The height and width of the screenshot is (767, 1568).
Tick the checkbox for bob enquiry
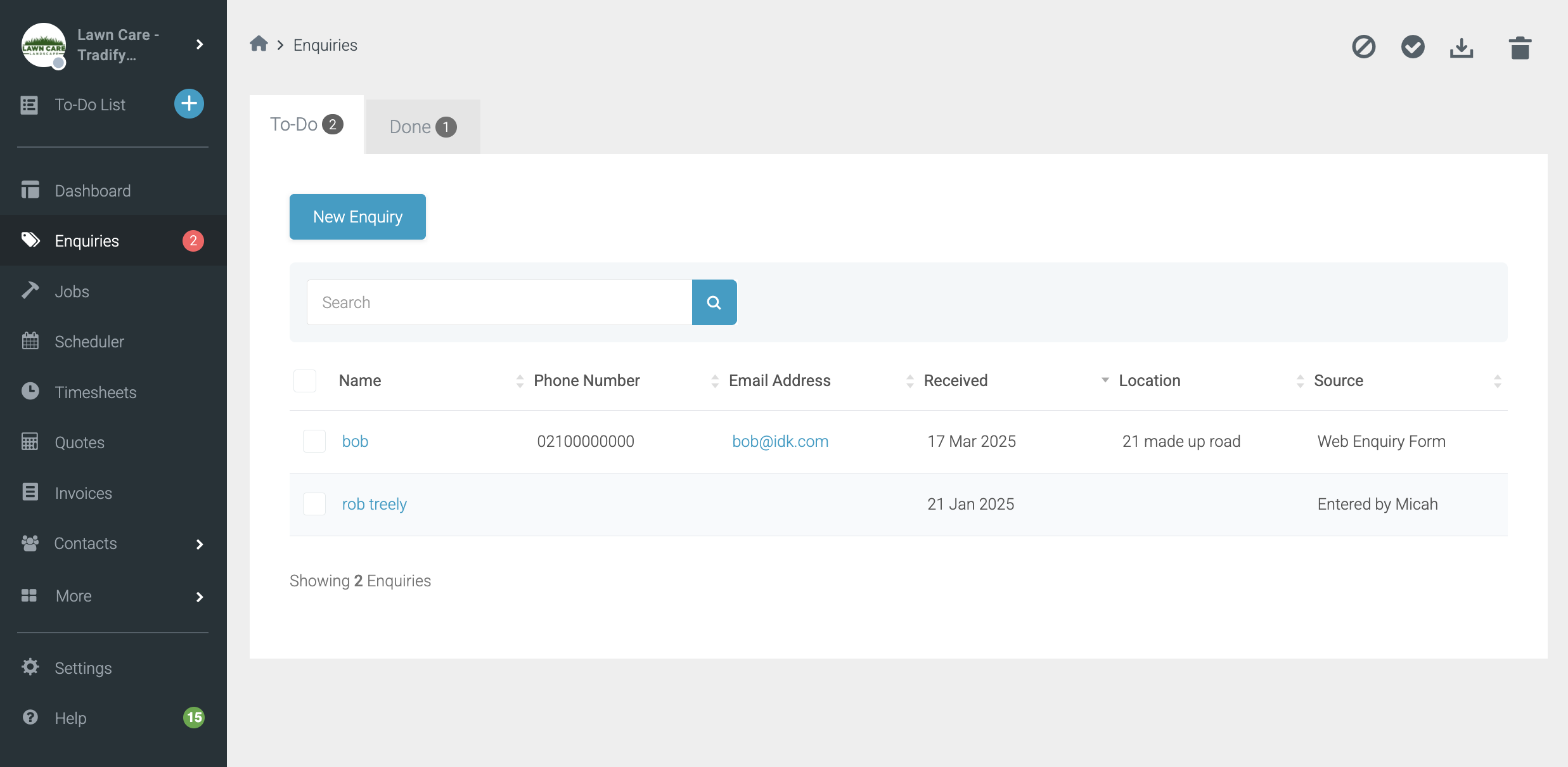click(314, 441)
